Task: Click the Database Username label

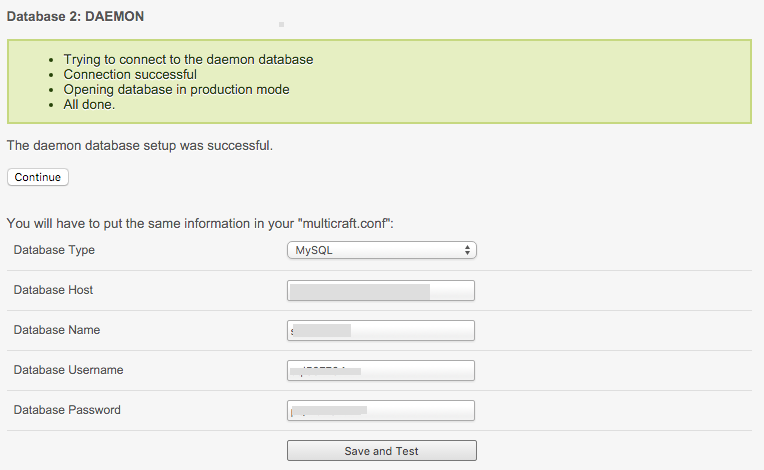Action: pos(68,370)
